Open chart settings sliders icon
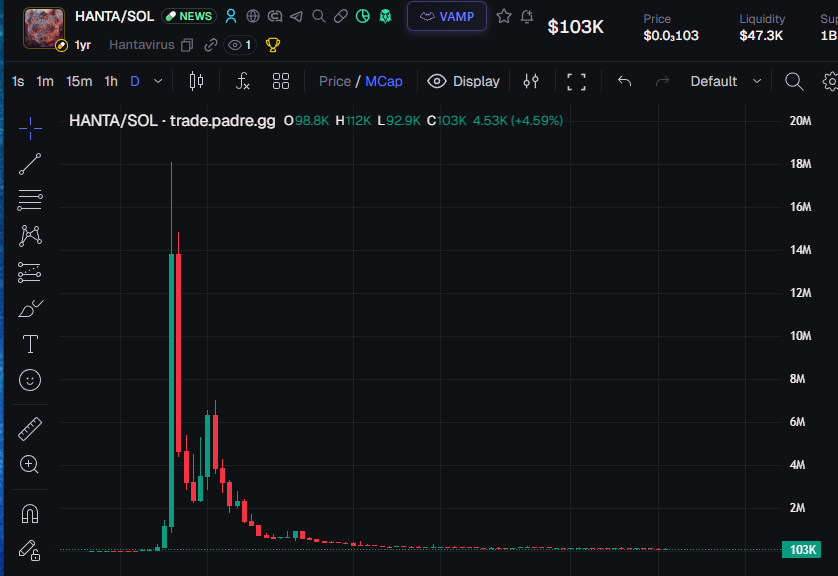 (531, 81)
